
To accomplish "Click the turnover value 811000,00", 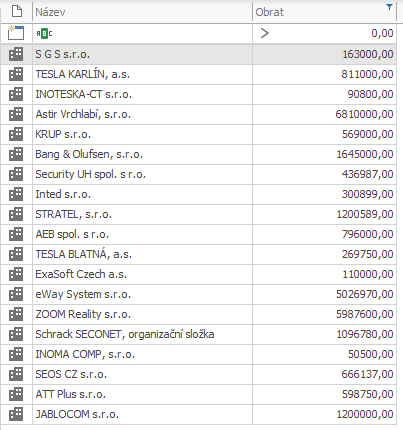I will (367, 74).
